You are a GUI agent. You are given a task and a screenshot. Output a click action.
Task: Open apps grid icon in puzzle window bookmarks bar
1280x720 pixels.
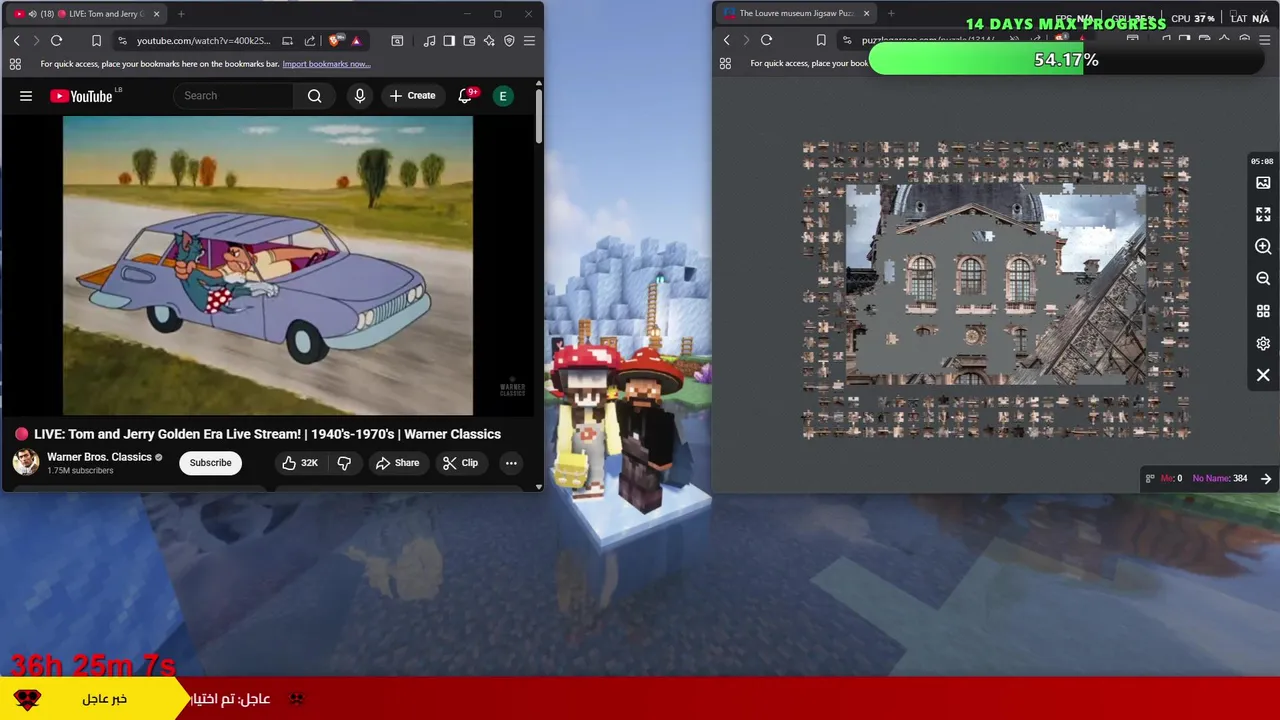(725, 63)
